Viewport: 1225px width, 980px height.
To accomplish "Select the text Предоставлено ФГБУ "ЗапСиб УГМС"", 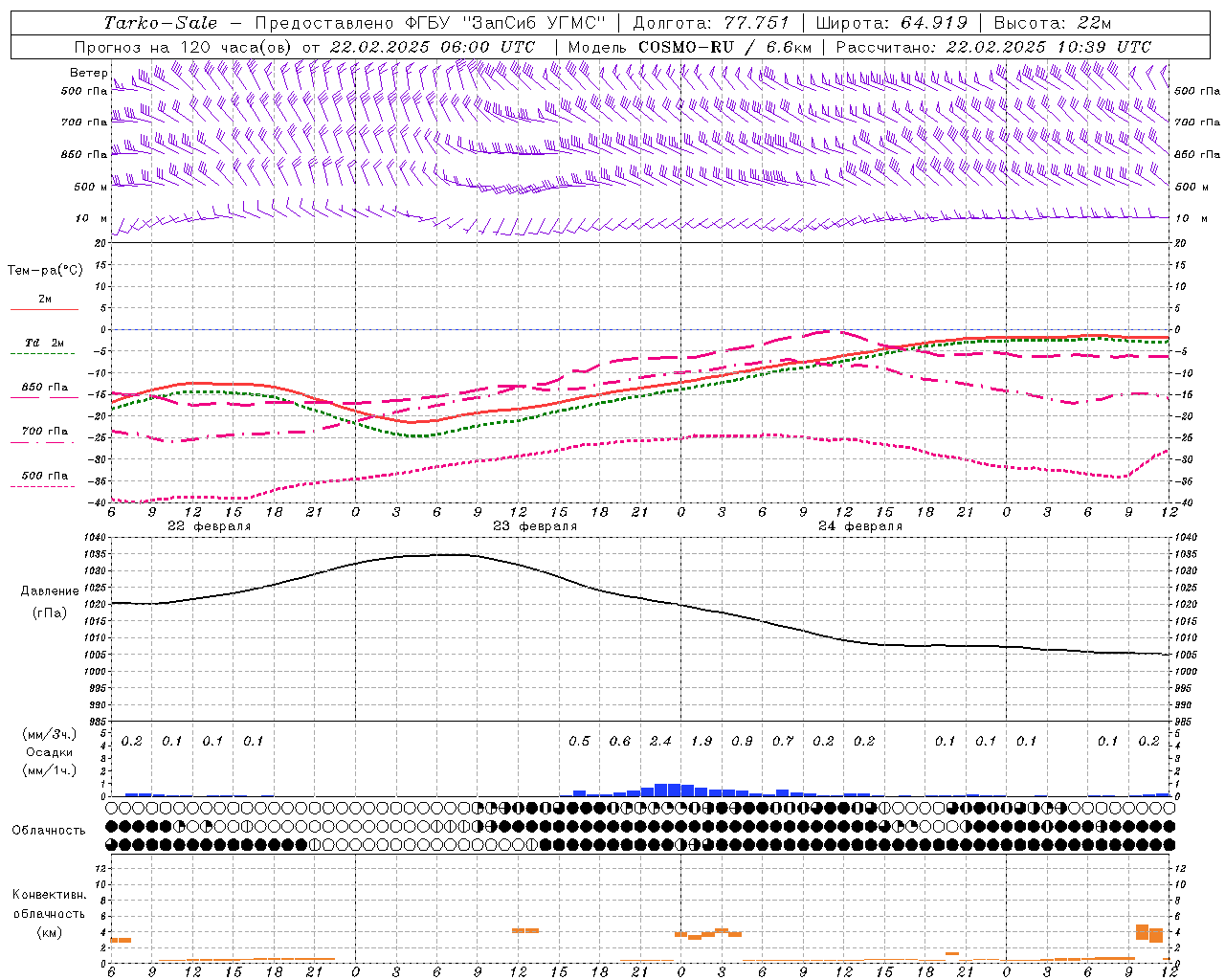I will click(x=430, y=23).
